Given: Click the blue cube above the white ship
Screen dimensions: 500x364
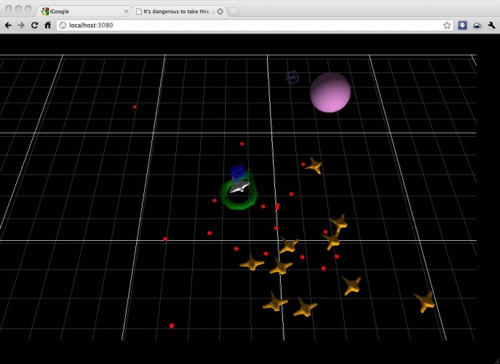Looking at the screenshot, I should (x=238, y=173).
